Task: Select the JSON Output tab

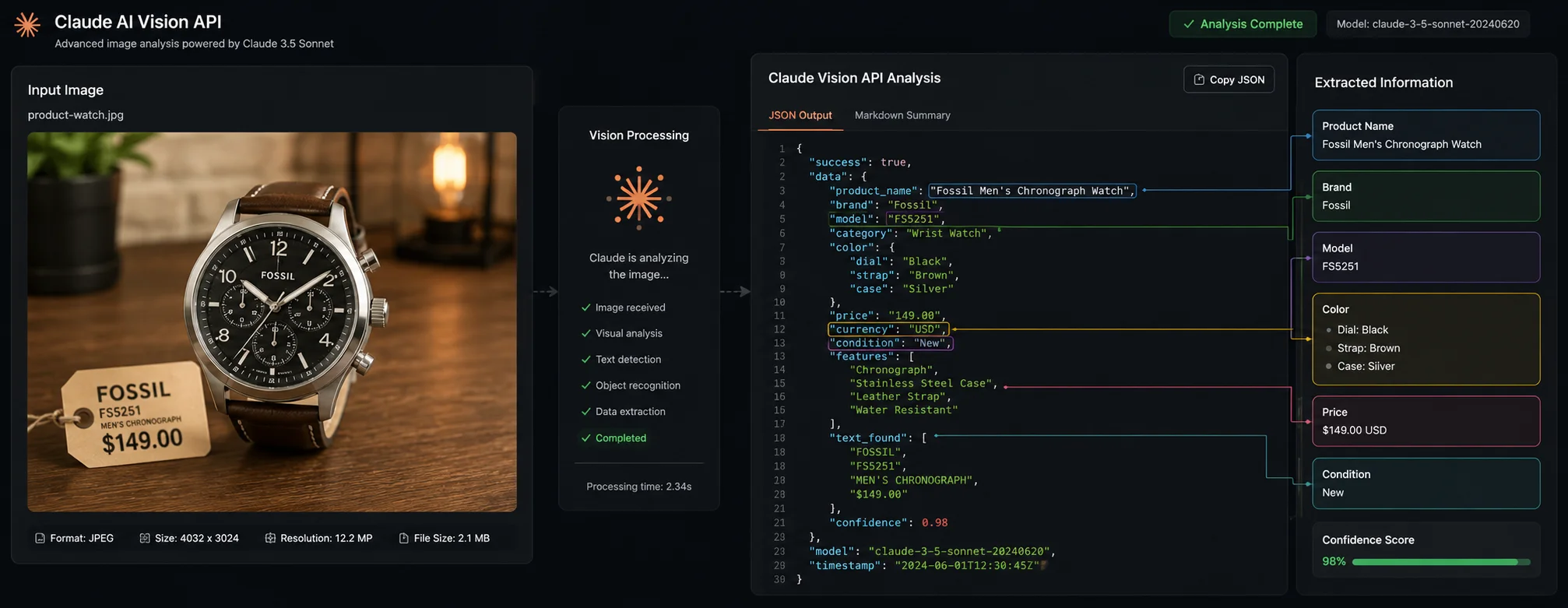Action: (800, 115)
